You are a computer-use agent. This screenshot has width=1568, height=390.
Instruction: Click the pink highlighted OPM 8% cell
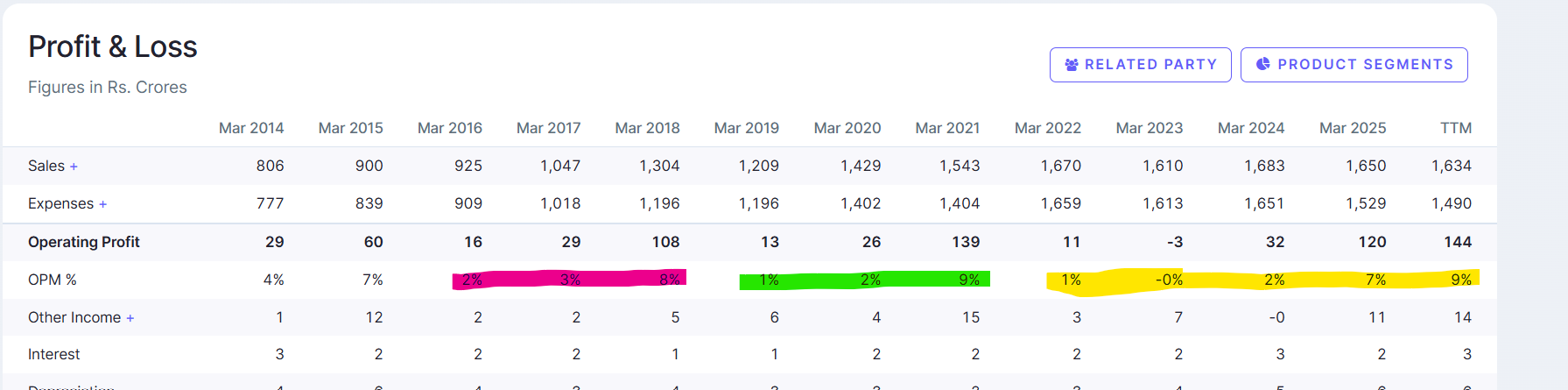669,280
